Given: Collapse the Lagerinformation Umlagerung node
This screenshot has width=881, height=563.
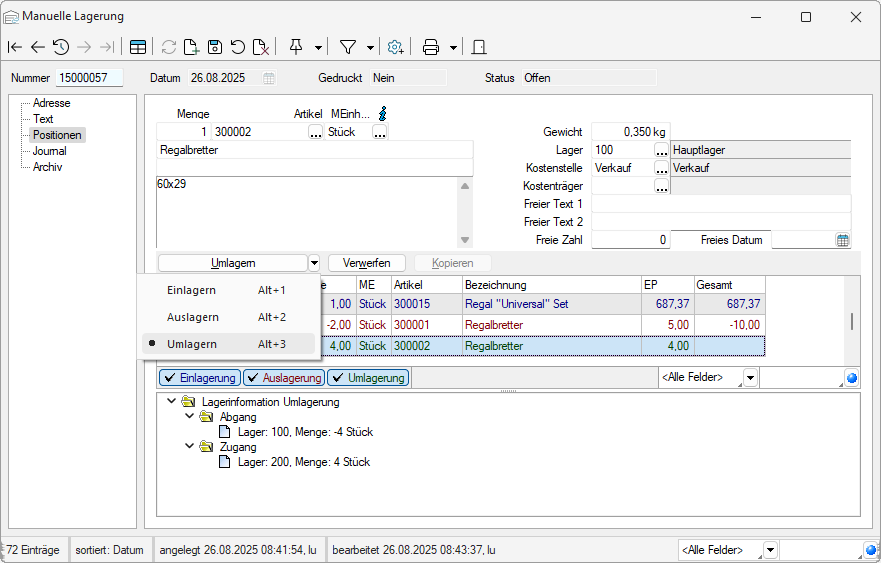Looking at the screenshot, I should [172, 402].
